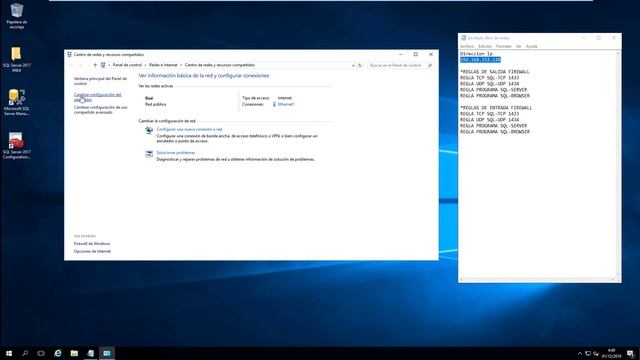This screenshot has width=640, height=360.
Task: Expand the address bar history dropdown
Action: tap(353, 65)
